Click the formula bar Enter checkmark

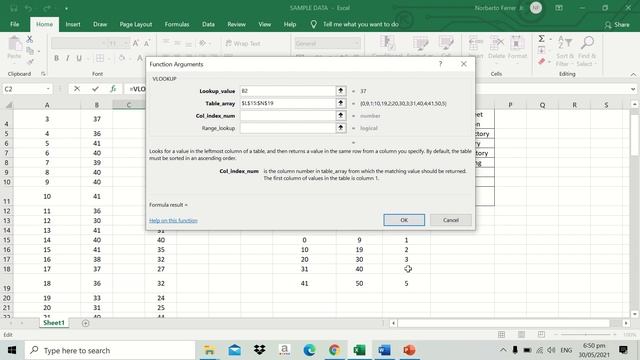pyautogui.click(x=95, y=89)
